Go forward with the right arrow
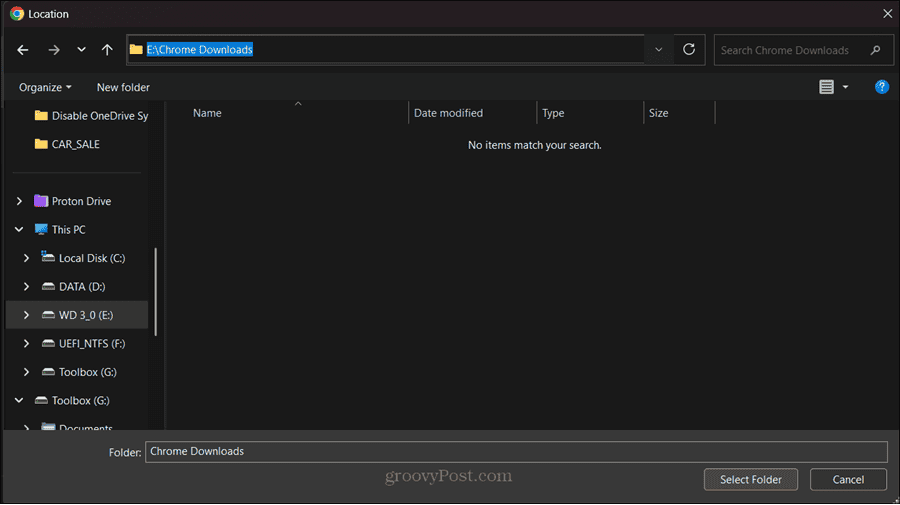 tap(54, 50)
